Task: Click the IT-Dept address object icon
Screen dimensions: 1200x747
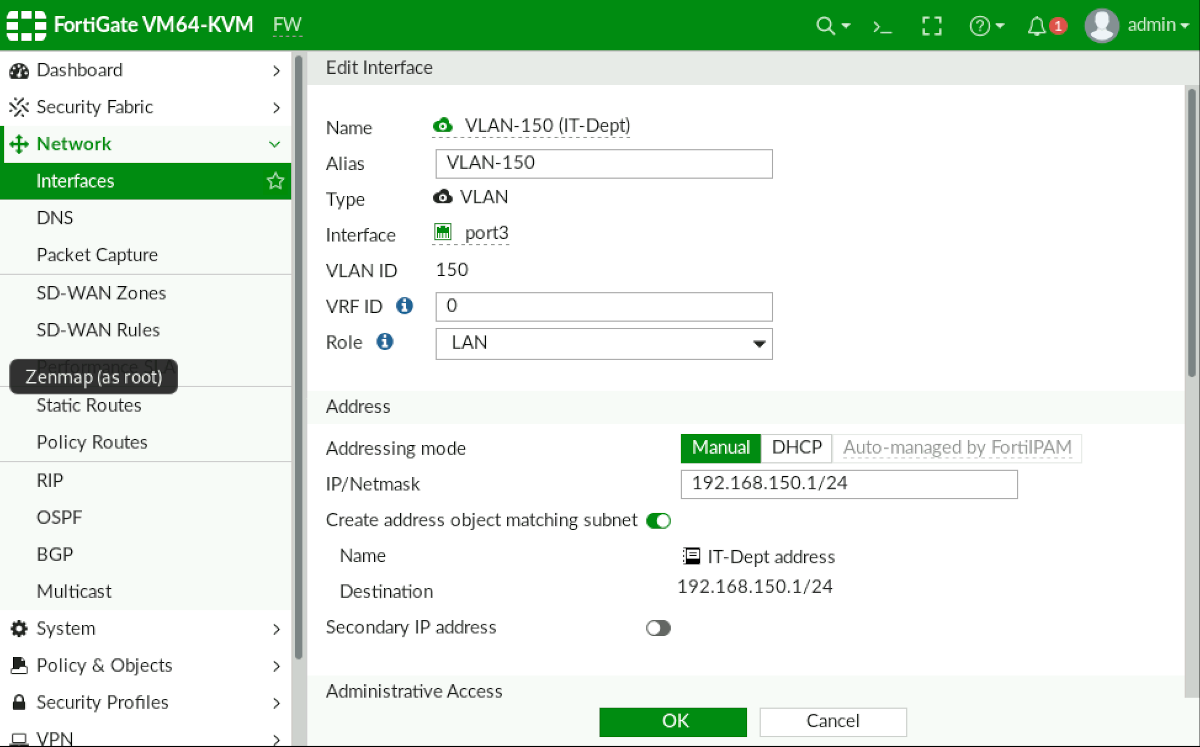Action: tap(694, 556)
